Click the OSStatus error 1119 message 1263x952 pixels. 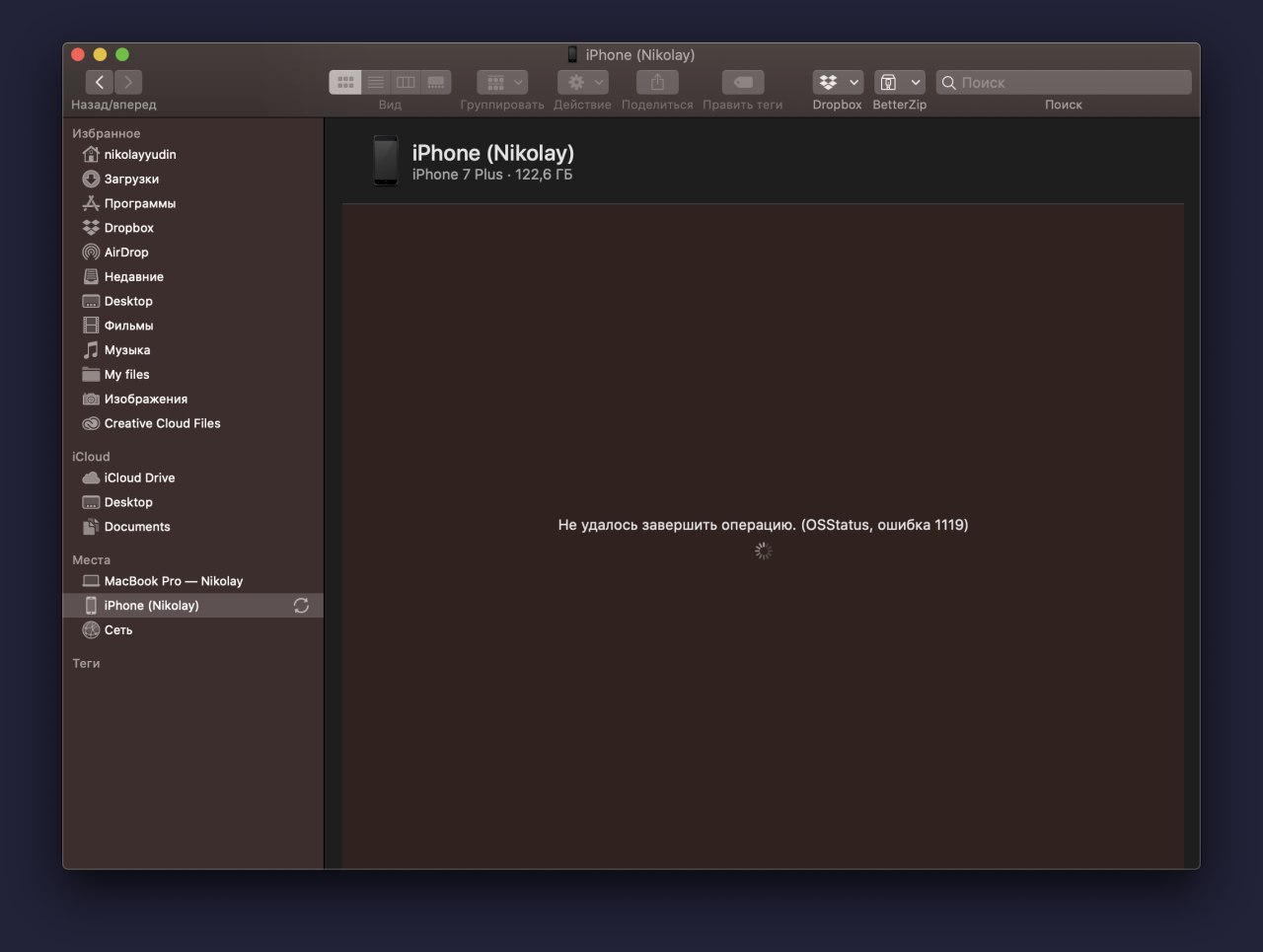point(763,525)
